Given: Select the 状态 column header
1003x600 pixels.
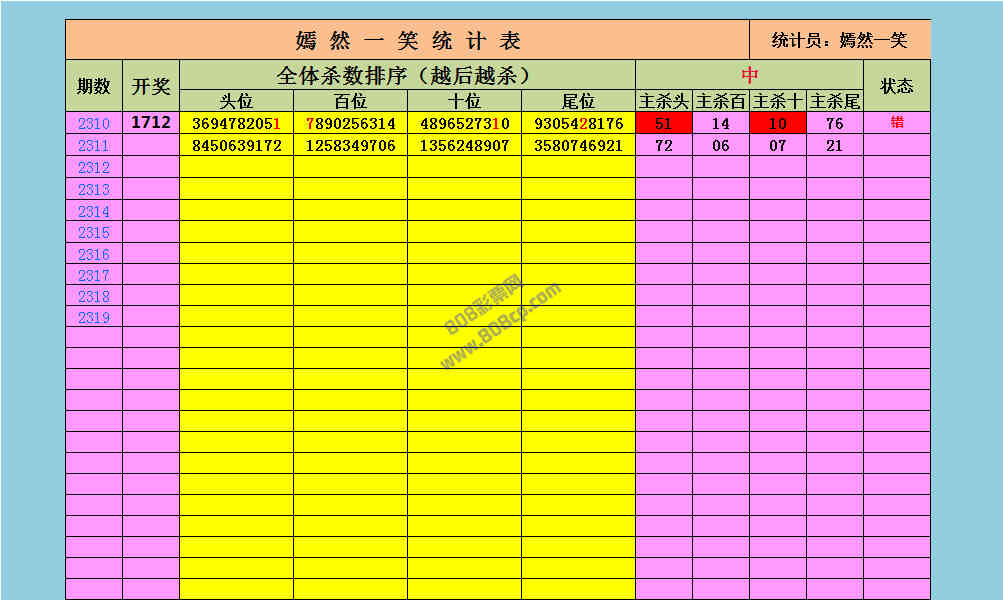Looking at the screenshot, I should [896, 86].
